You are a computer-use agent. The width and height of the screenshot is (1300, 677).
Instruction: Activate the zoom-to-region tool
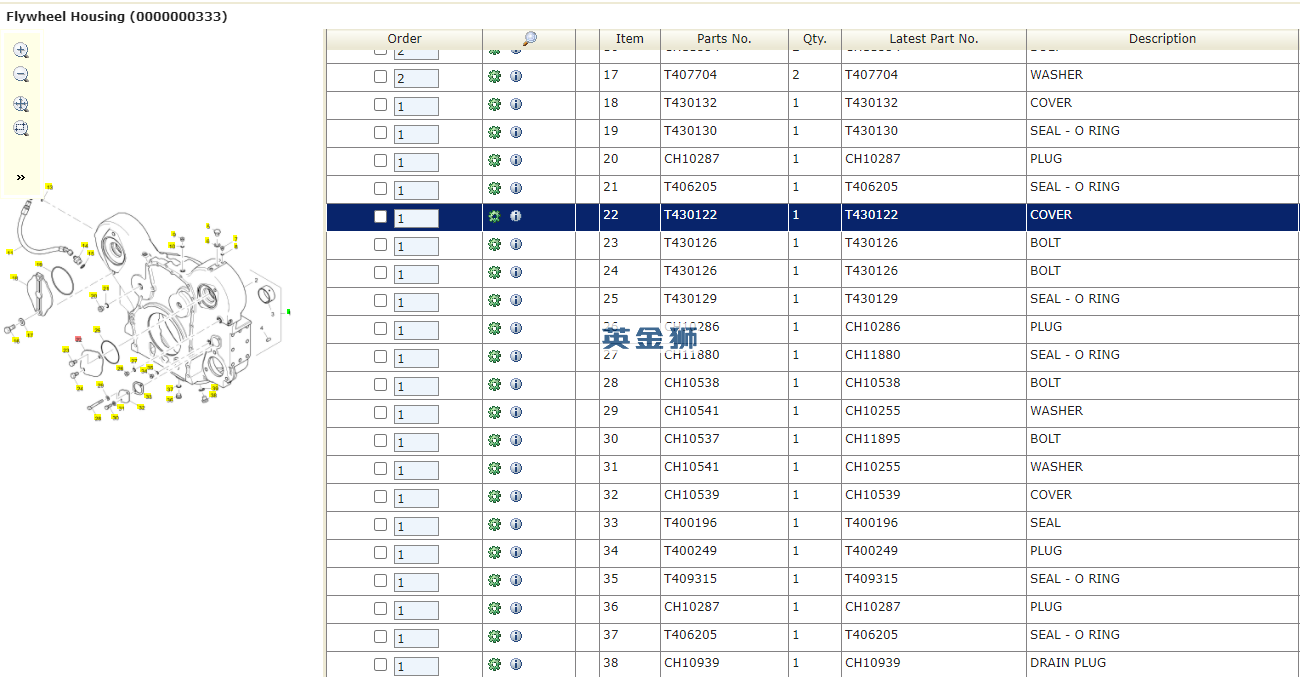pyautogui.click(x=21, y=129)
